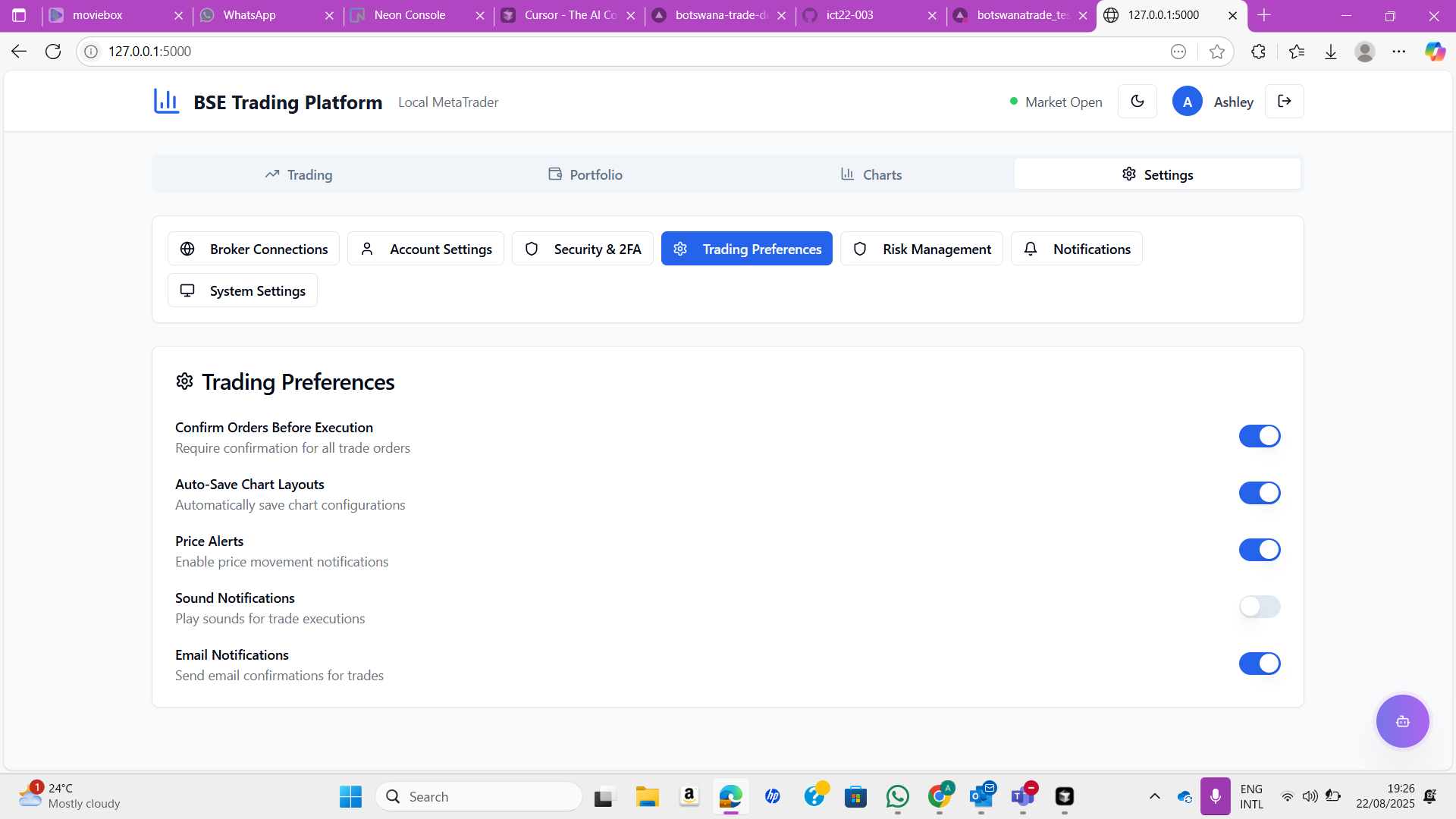Open browser extensions puzzle icon

pyautogui.click(x=1258, y=52)
